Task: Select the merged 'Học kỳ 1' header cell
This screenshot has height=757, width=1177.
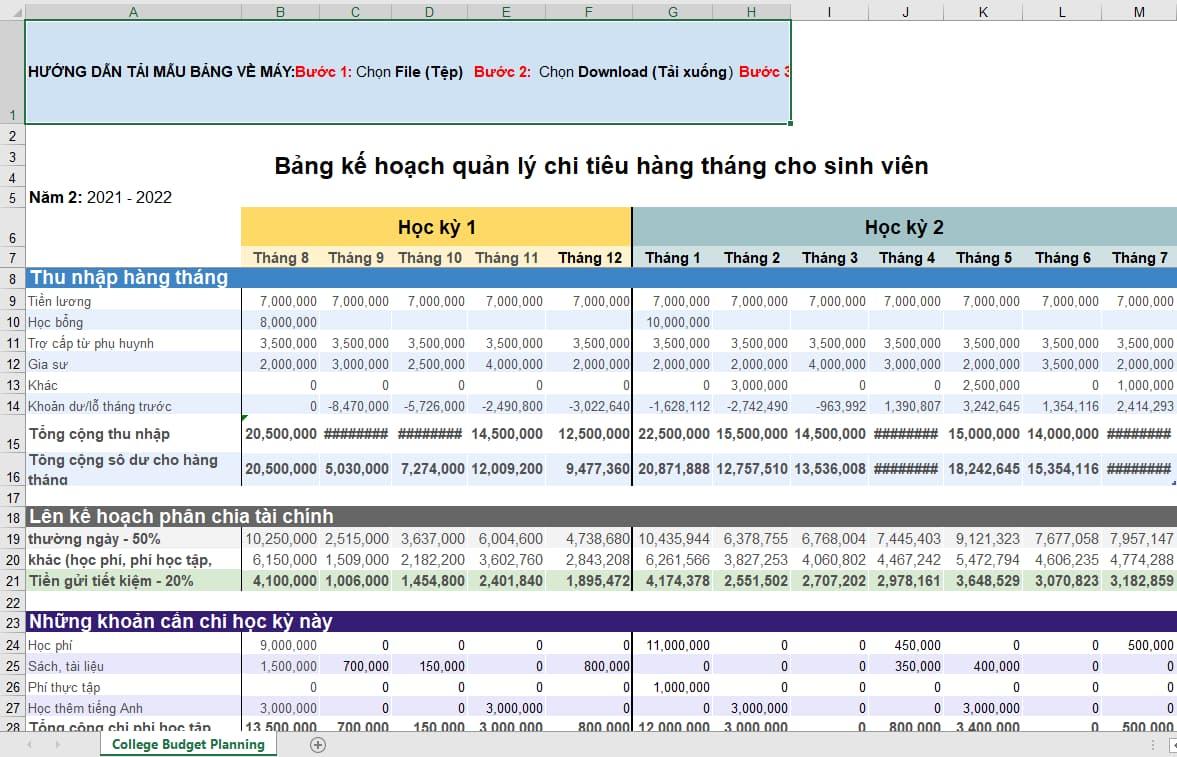Action: [435, 227]
